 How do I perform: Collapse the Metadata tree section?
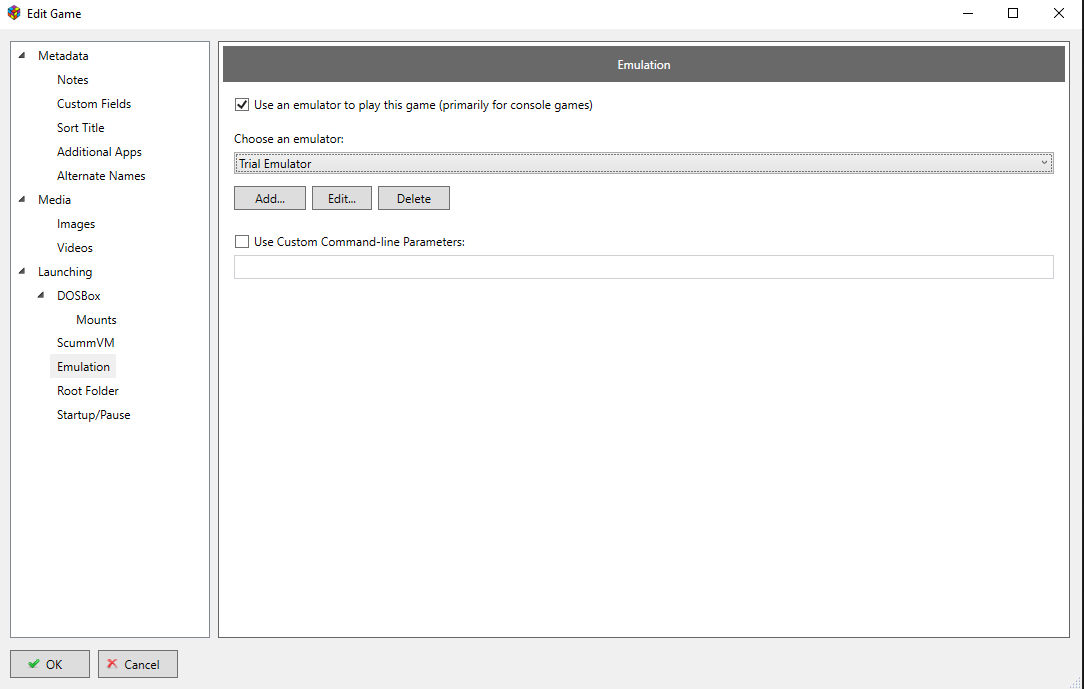(22, 56)
